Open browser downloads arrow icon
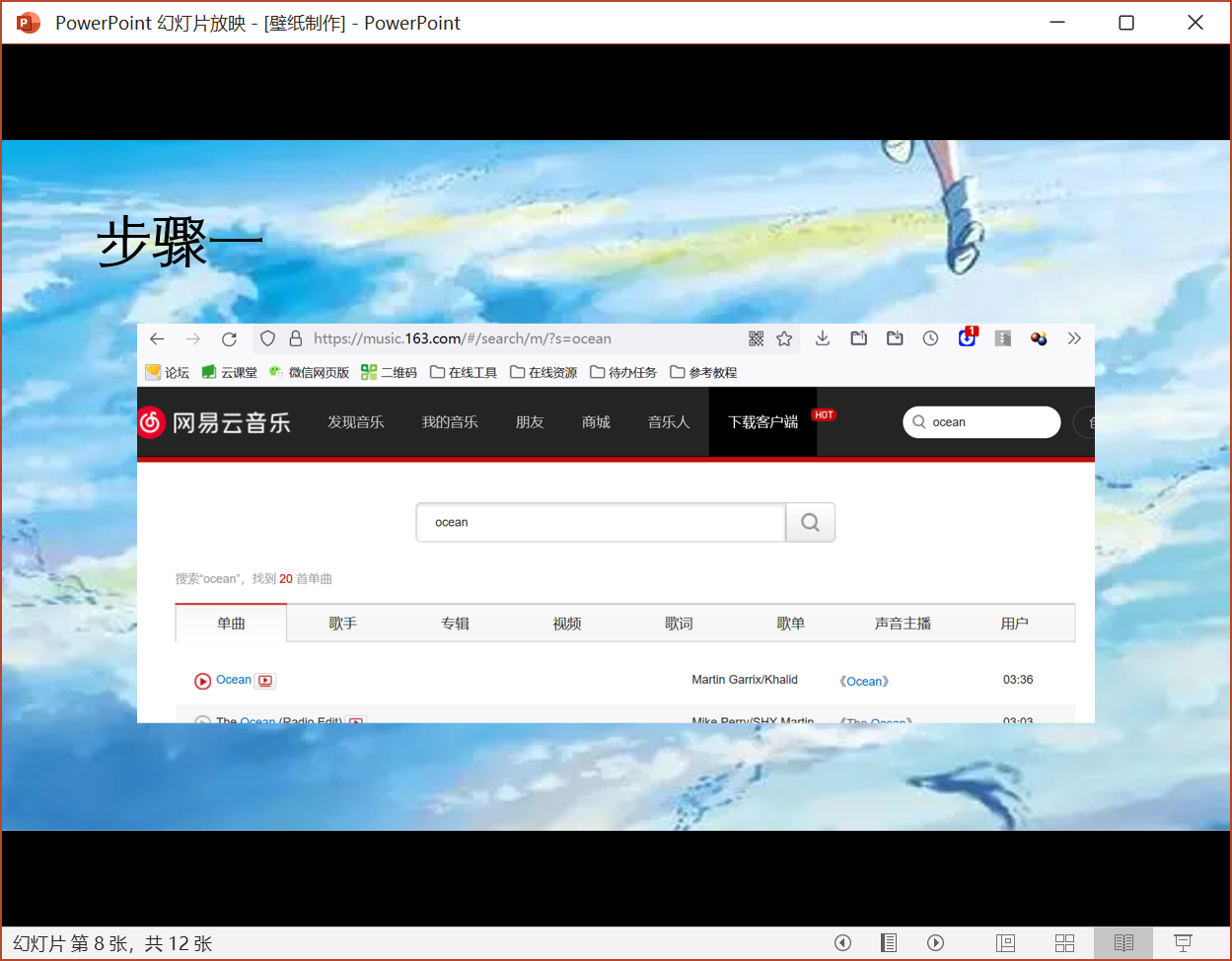The height and width of the screenshot is (961, 1232). click(x=823, y=338)
